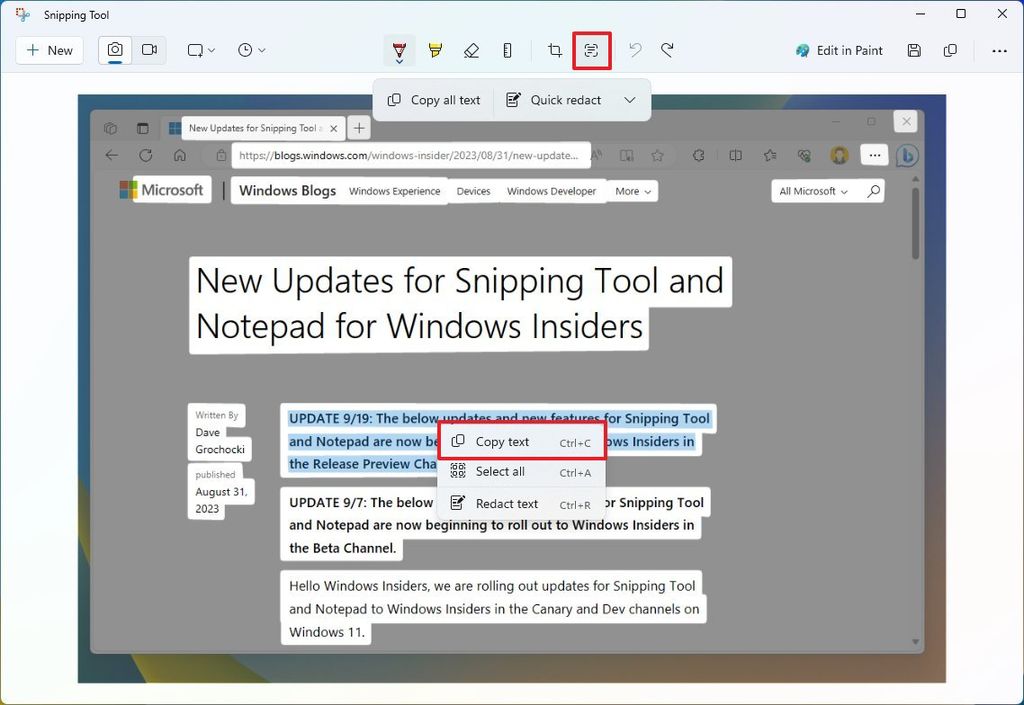Click the Windows Blogs link
Image resolution: width=1024 pixels, height=705 pixels.
287,191
